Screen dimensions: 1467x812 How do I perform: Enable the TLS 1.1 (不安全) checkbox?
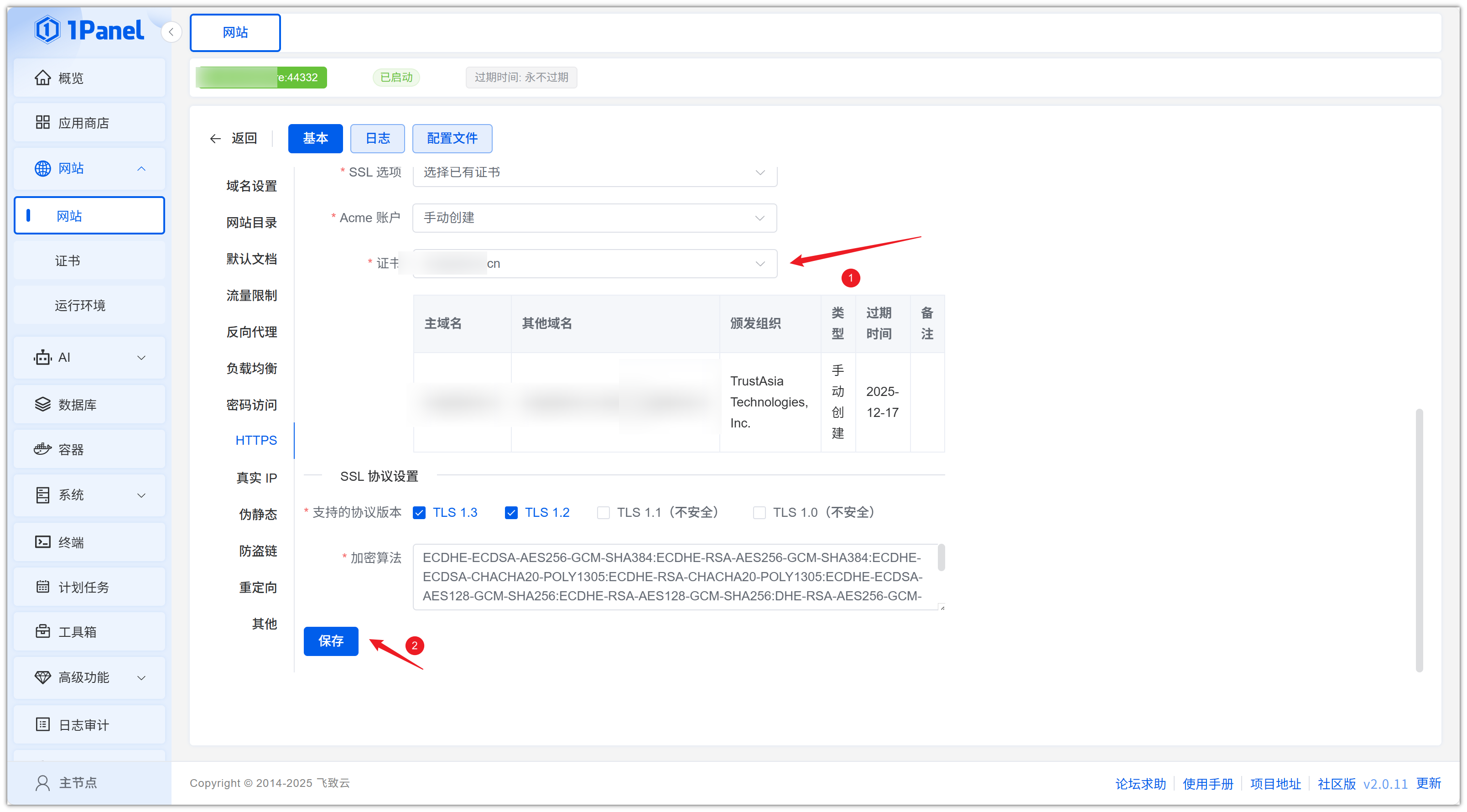click(603, 512)
